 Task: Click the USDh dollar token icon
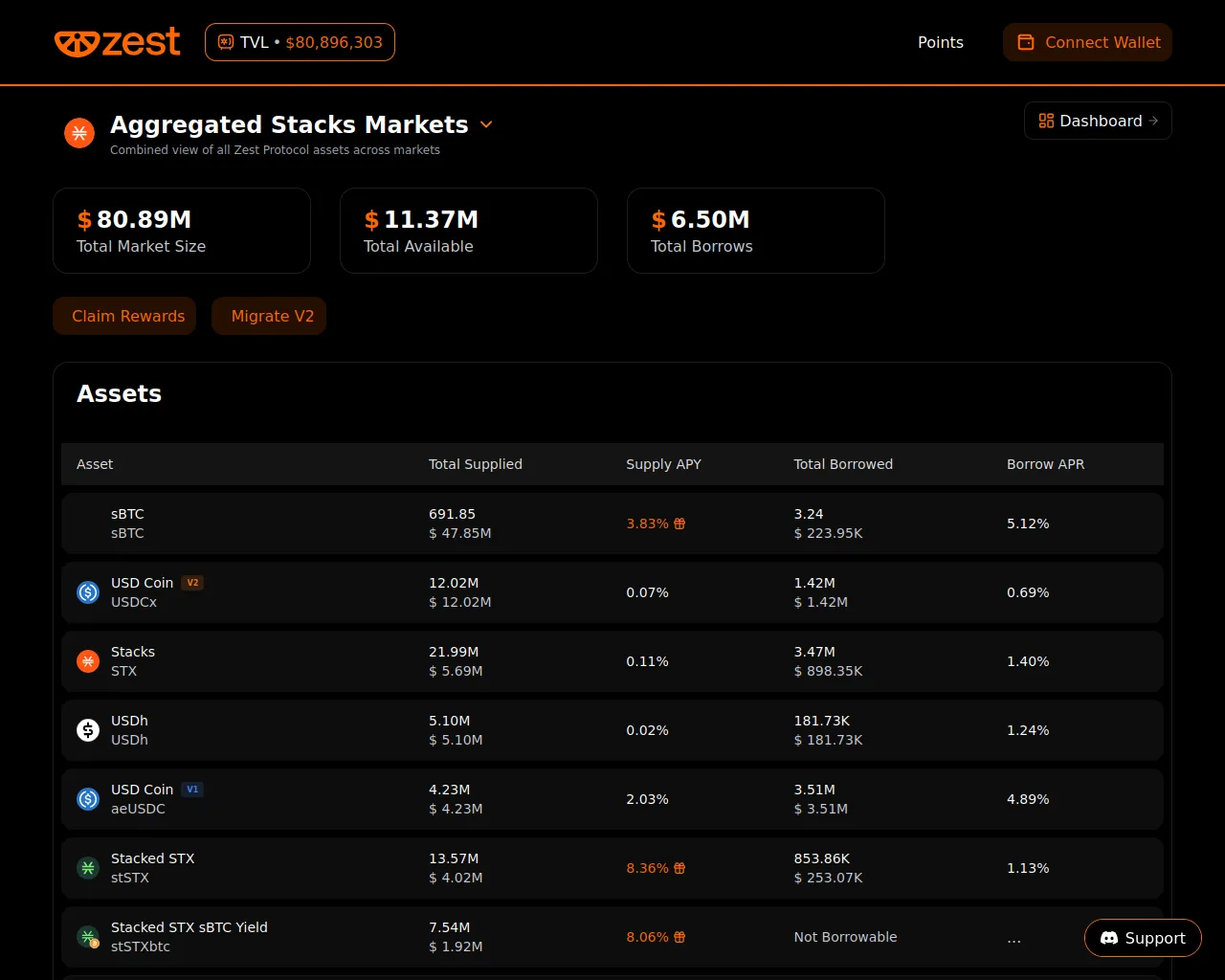88,730
